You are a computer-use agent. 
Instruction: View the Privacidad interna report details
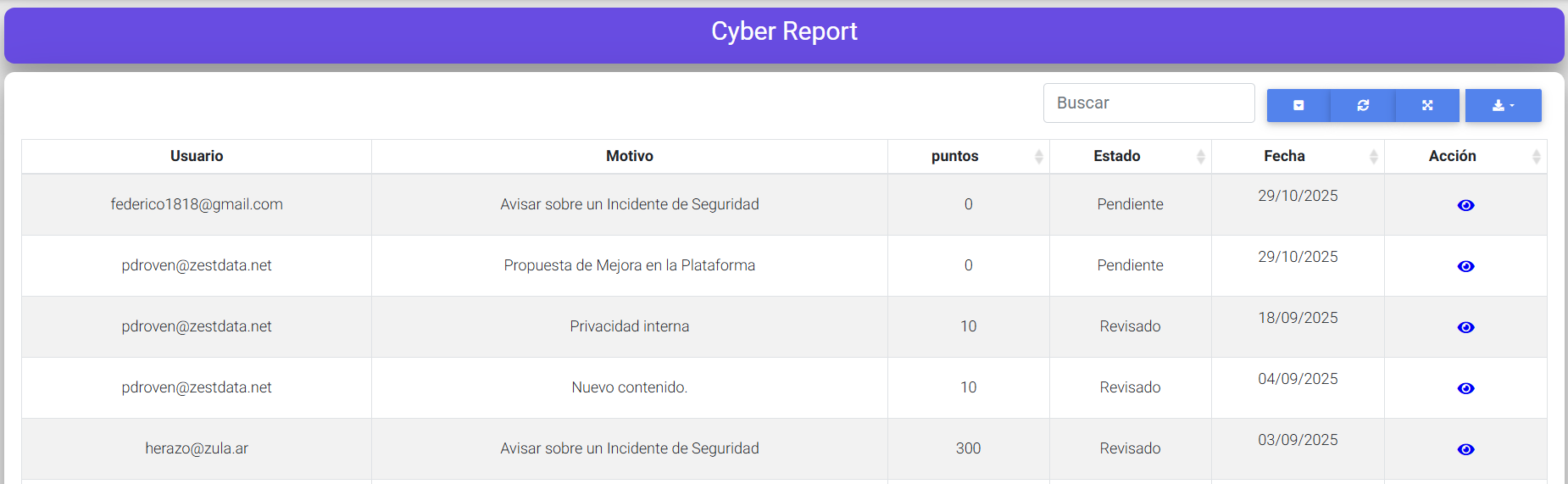click(x=1465, y=327)
